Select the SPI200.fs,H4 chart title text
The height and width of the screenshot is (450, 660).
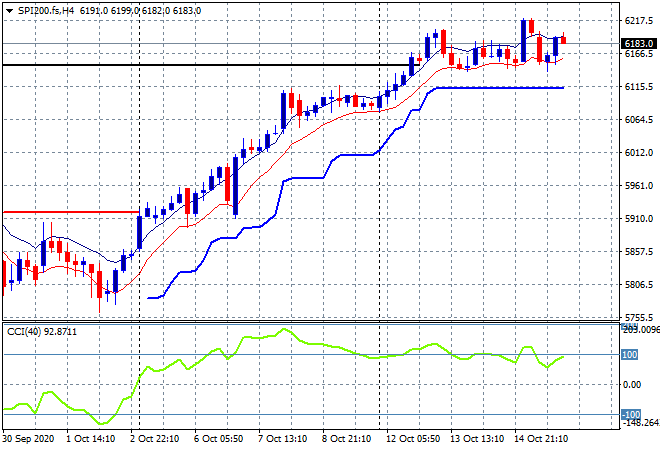(x=46, y=11)
